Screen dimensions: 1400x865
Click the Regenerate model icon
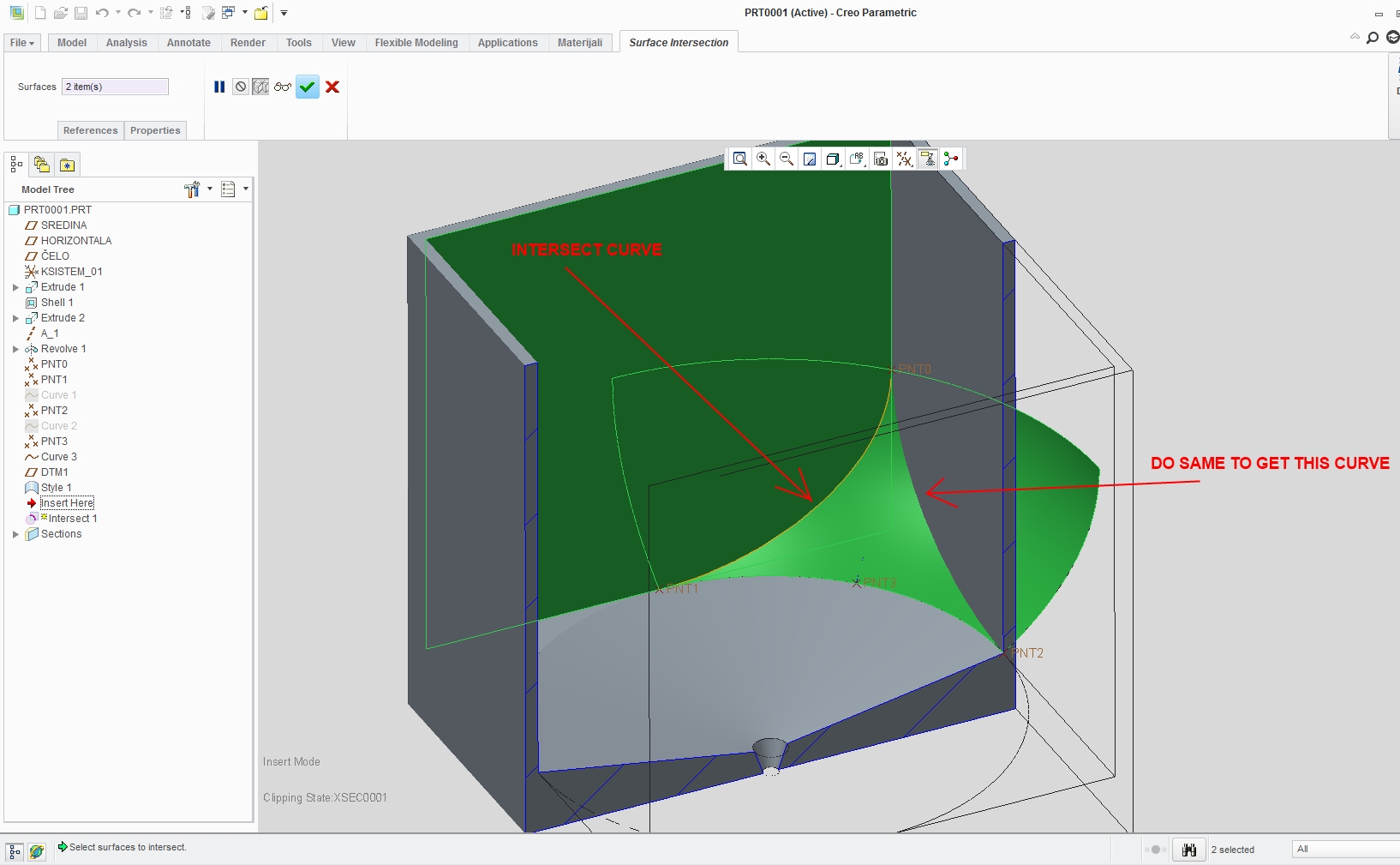[x=166, y=13]
